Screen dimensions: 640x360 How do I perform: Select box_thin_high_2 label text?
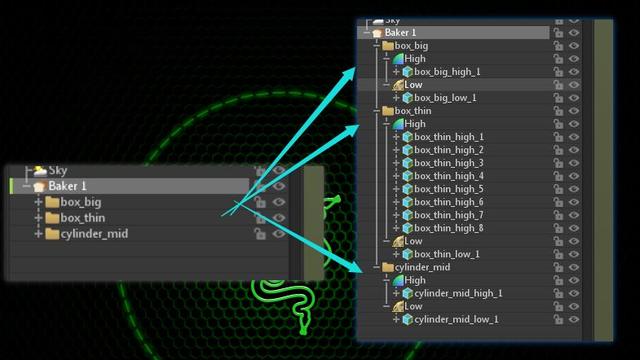pos(449,150)
